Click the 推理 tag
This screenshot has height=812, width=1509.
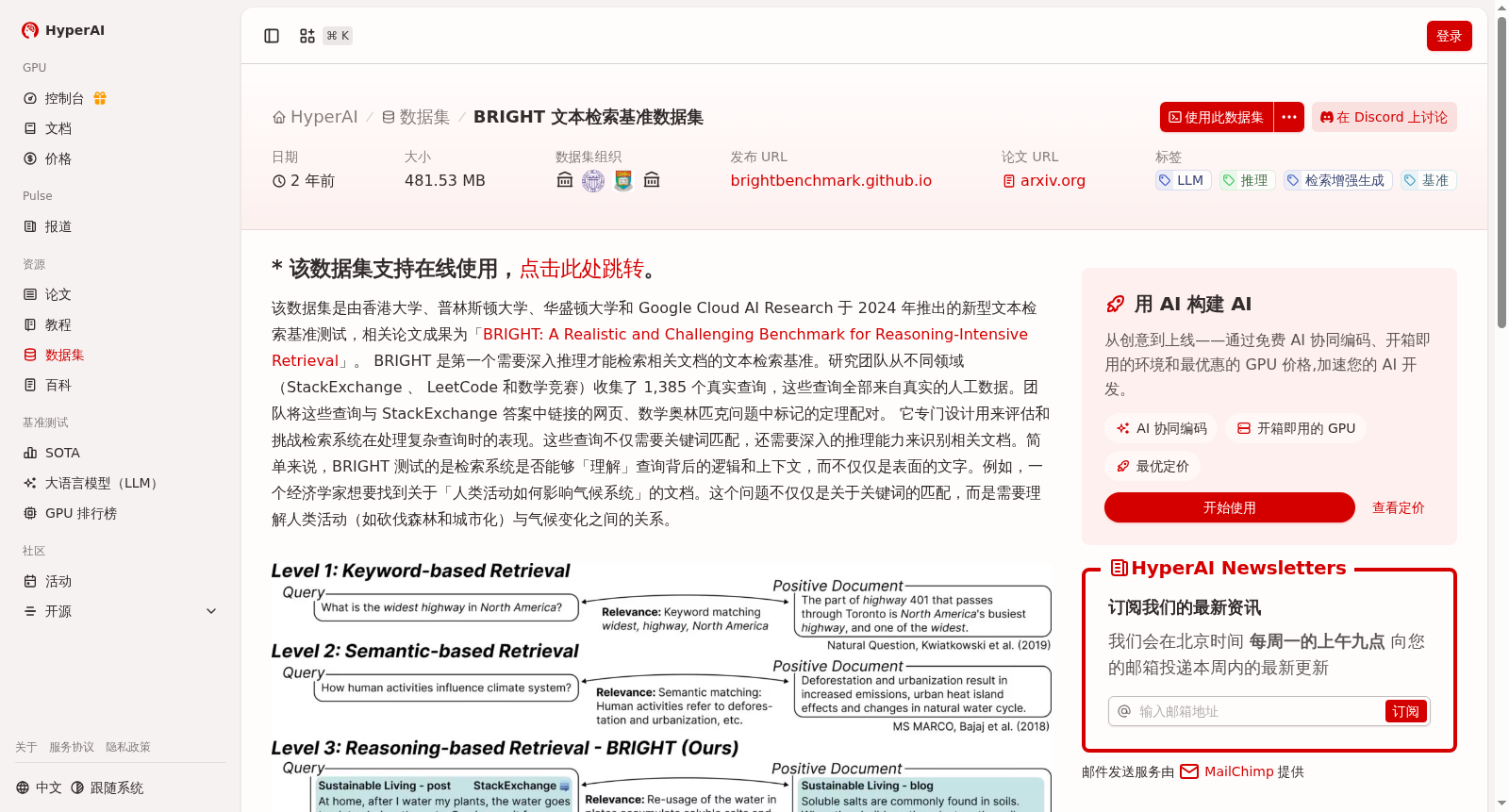click(x=1247, y=180)
